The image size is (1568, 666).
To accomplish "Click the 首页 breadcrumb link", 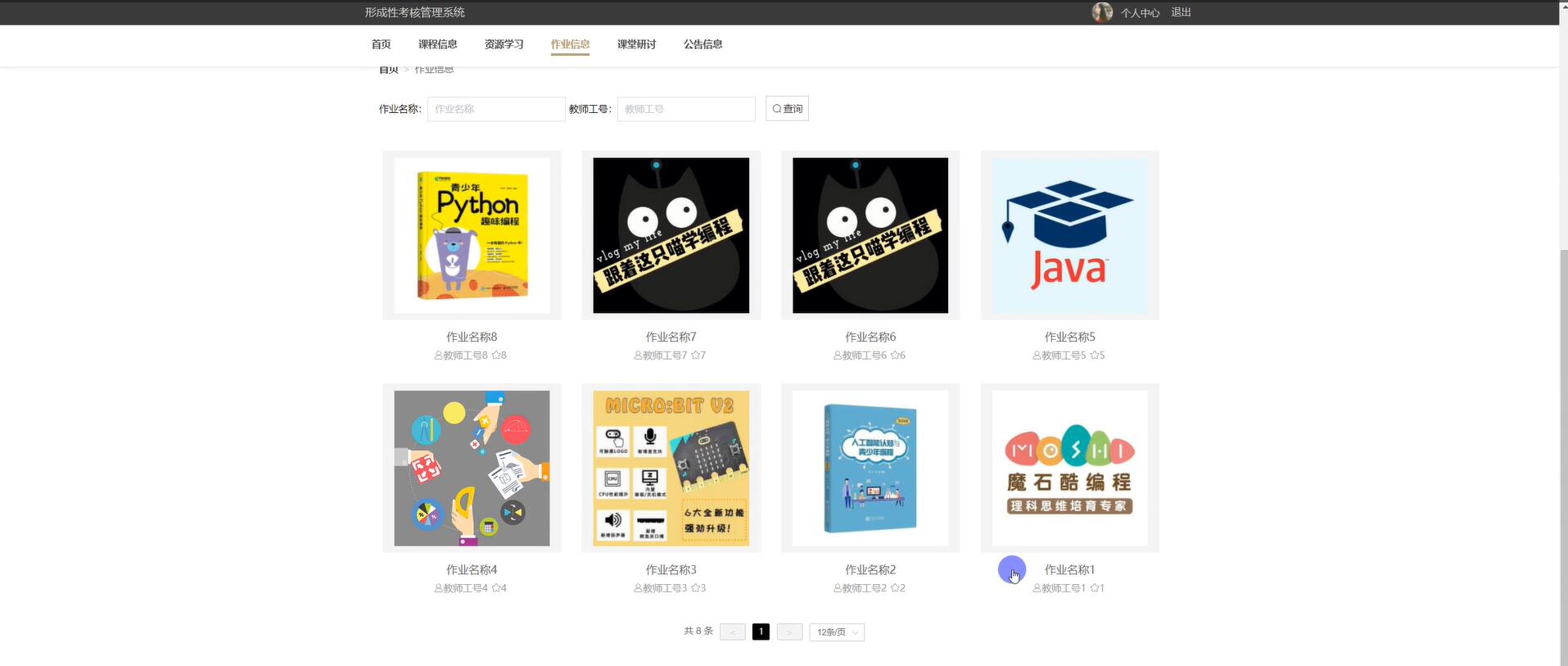I will tap(388, 70).
